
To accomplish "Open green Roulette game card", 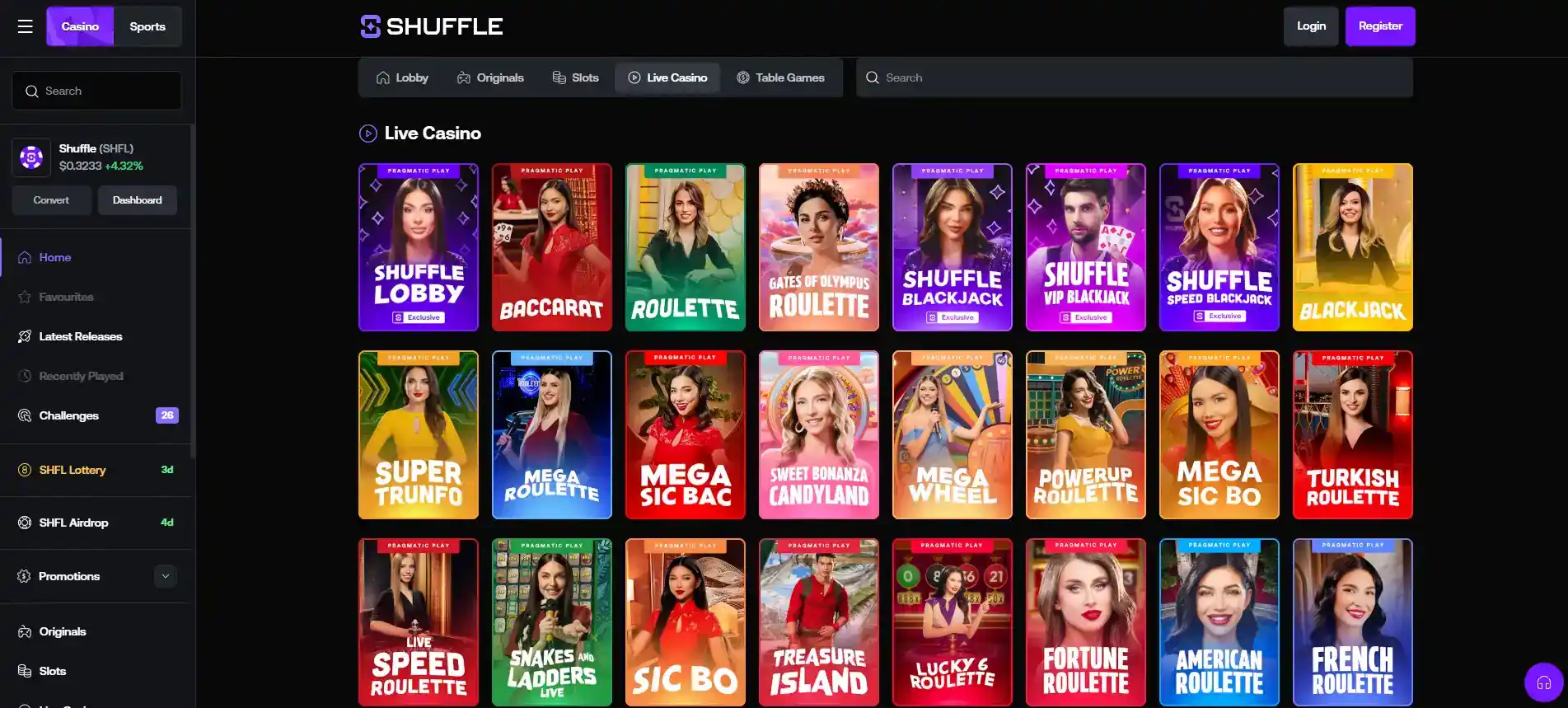I will tap(686, 247).
